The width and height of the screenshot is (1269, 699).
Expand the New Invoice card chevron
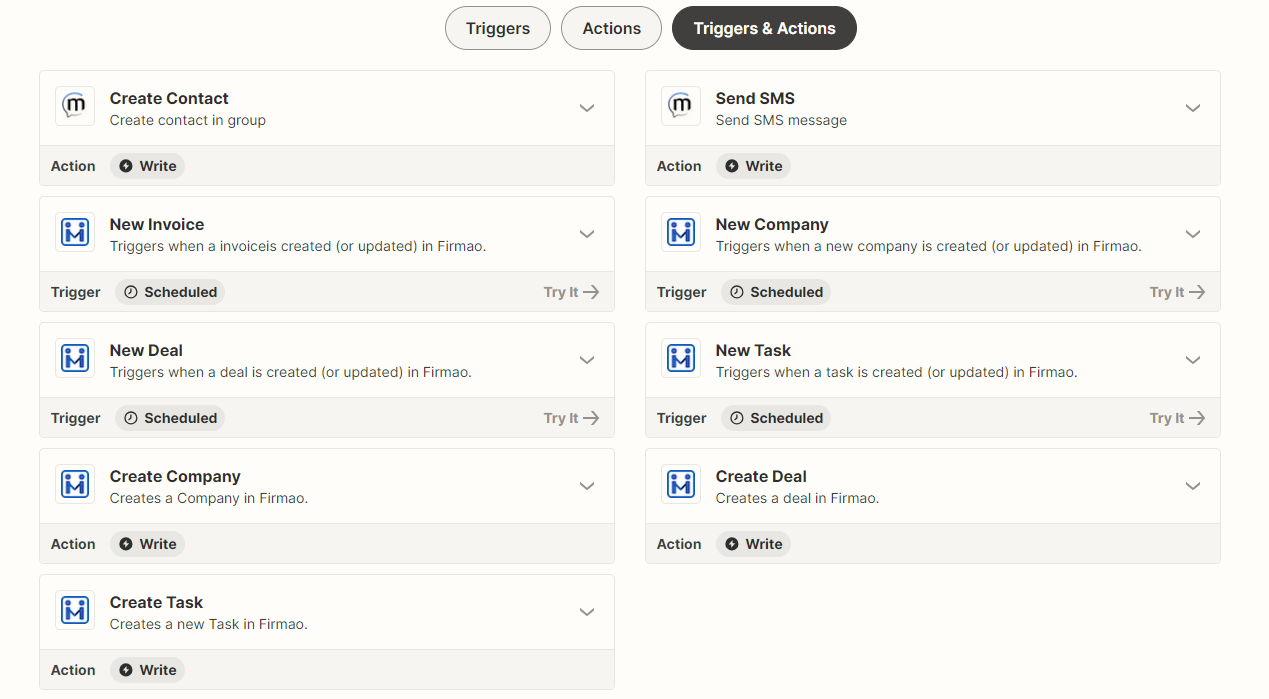(x=587, y=234)
